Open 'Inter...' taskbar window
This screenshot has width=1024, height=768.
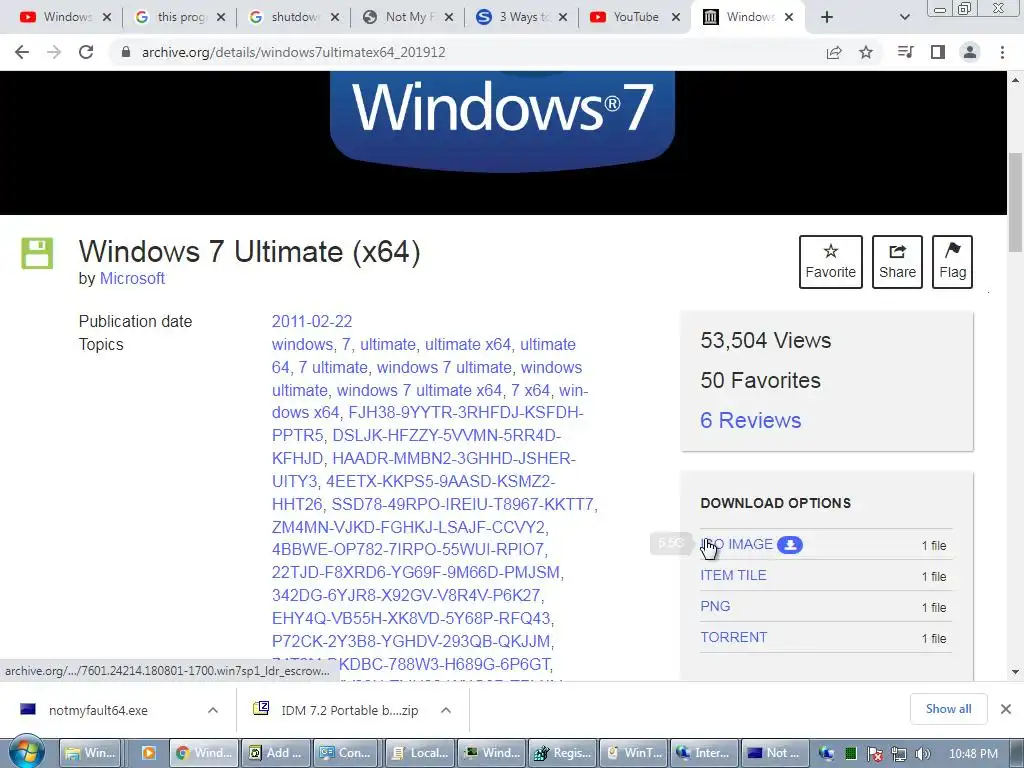pyautogui.click(x=706, y=753)
